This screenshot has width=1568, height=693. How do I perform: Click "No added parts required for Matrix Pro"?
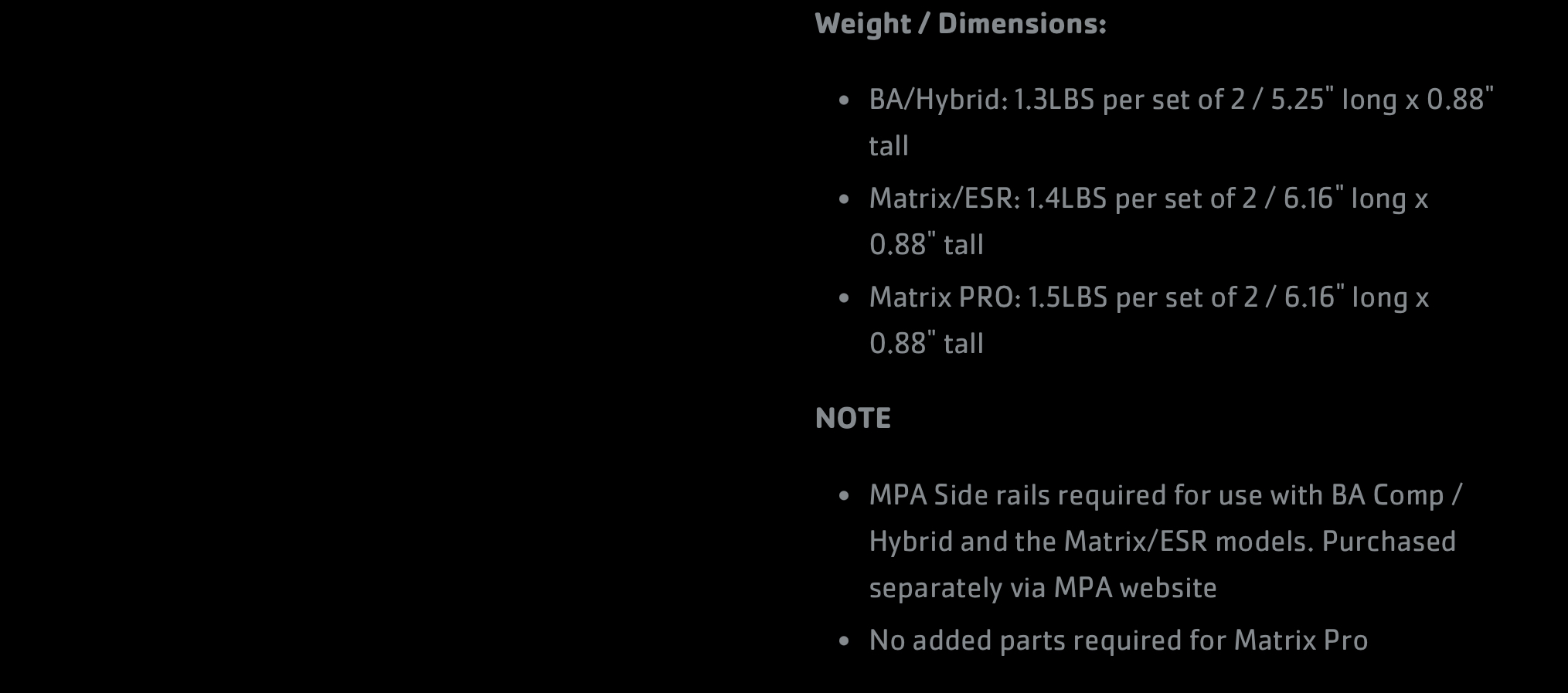click(x=1119, y=640)
